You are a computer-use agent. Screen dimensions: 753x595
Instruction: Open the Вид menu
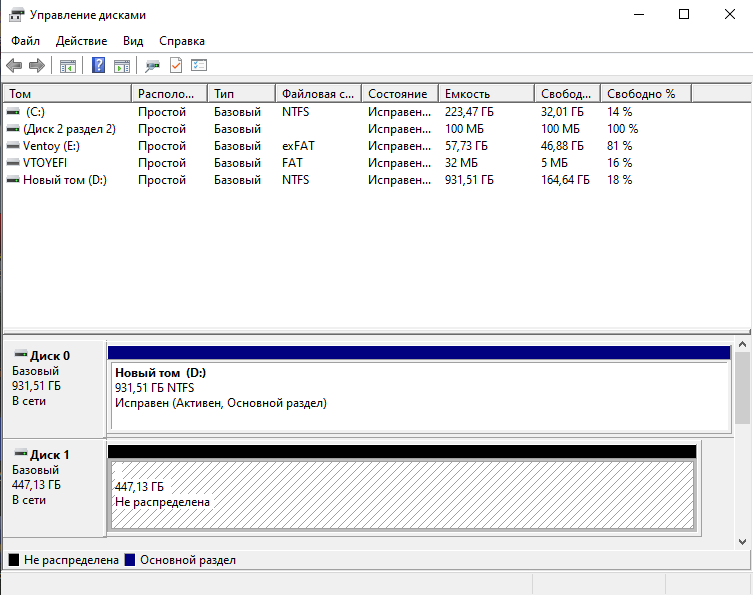(x=133, y=41)
